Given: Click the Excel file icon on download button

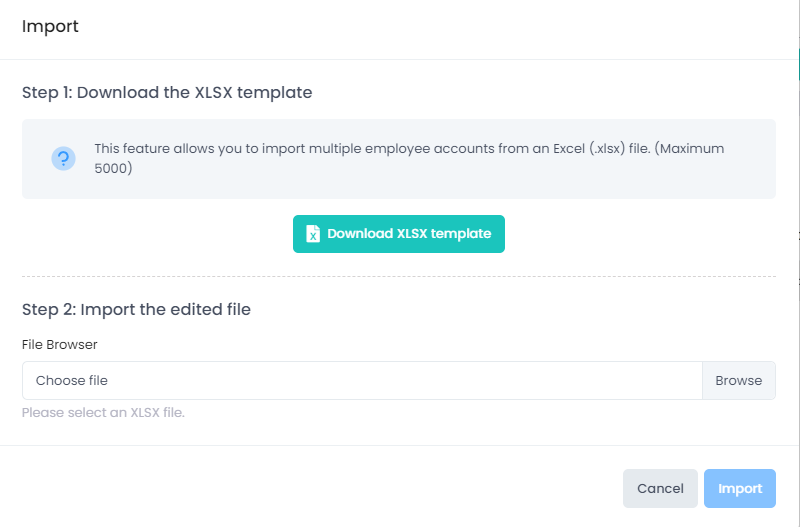Looking at the screenshot, I should pos(313,234).
